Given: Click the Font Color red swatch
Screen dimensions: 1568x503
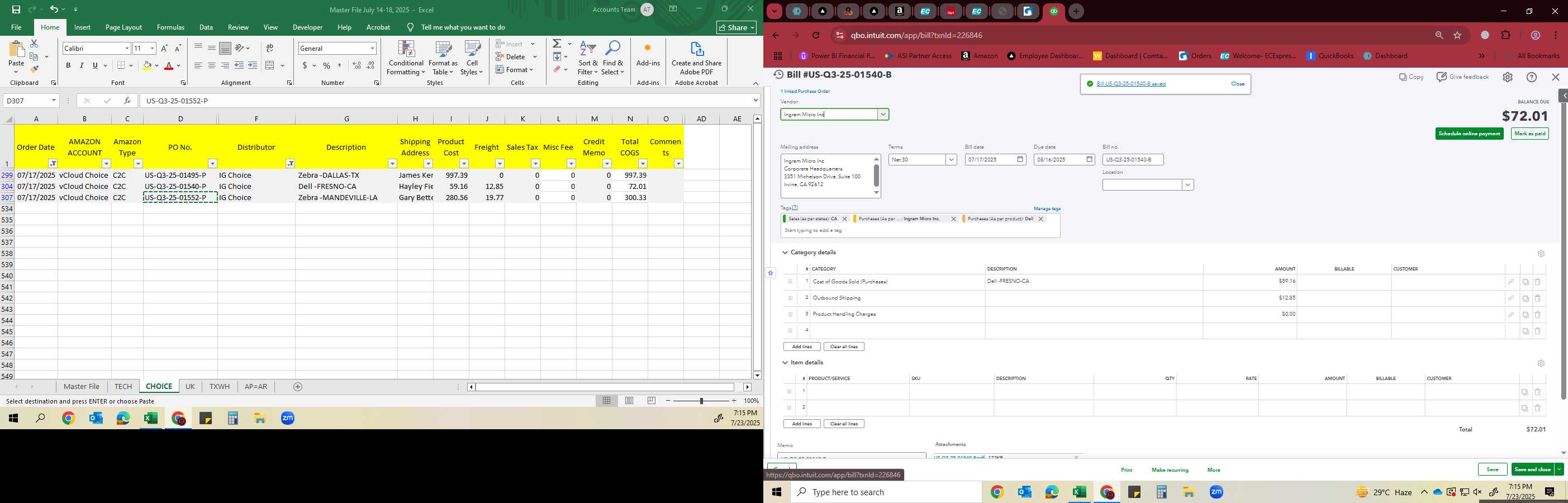Looking at the screenshot, I should (169, 65).
